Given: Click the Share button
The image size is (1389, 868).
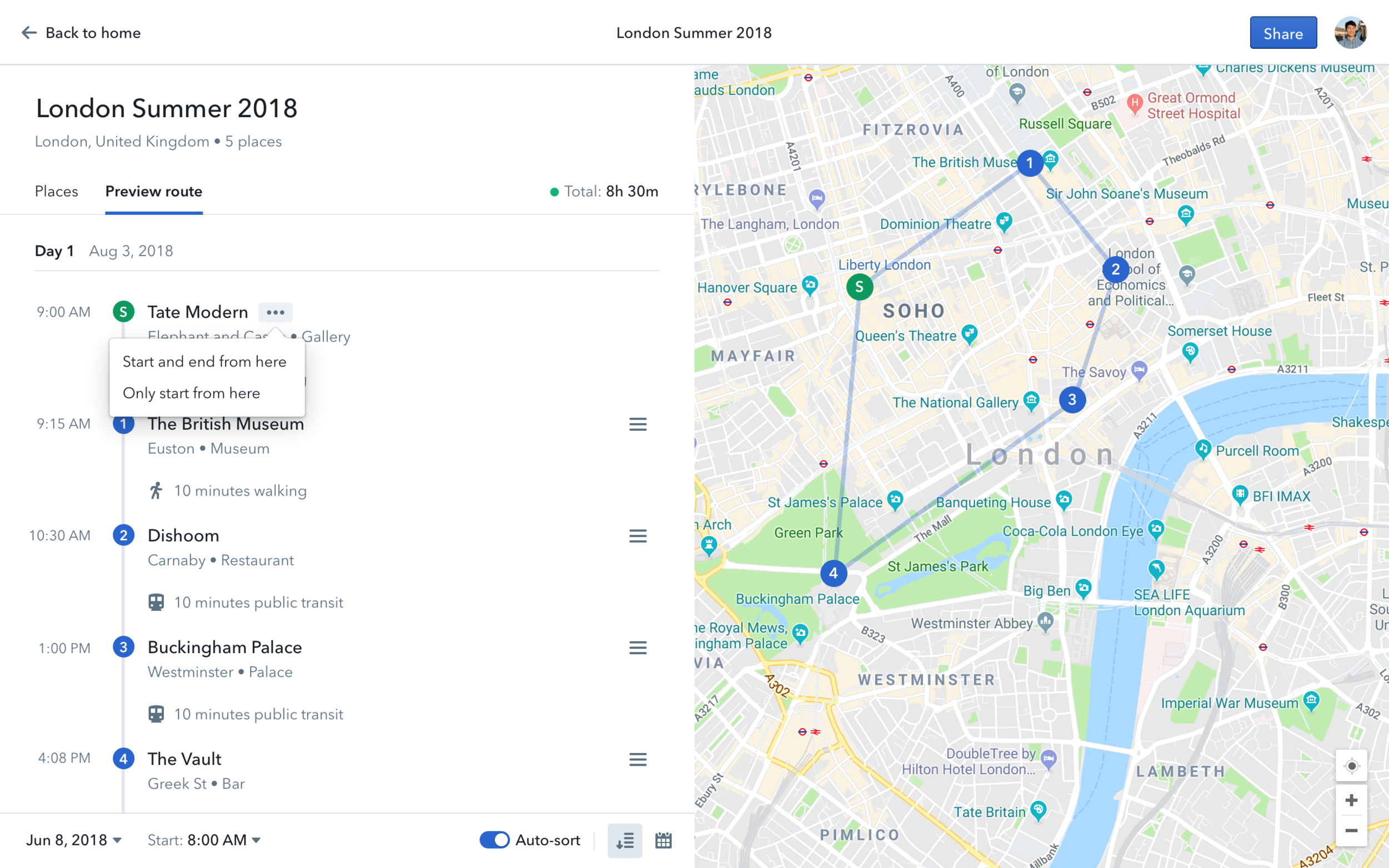Looking at the screenshot, I should pyautogui.click(x=1283, y=33).
